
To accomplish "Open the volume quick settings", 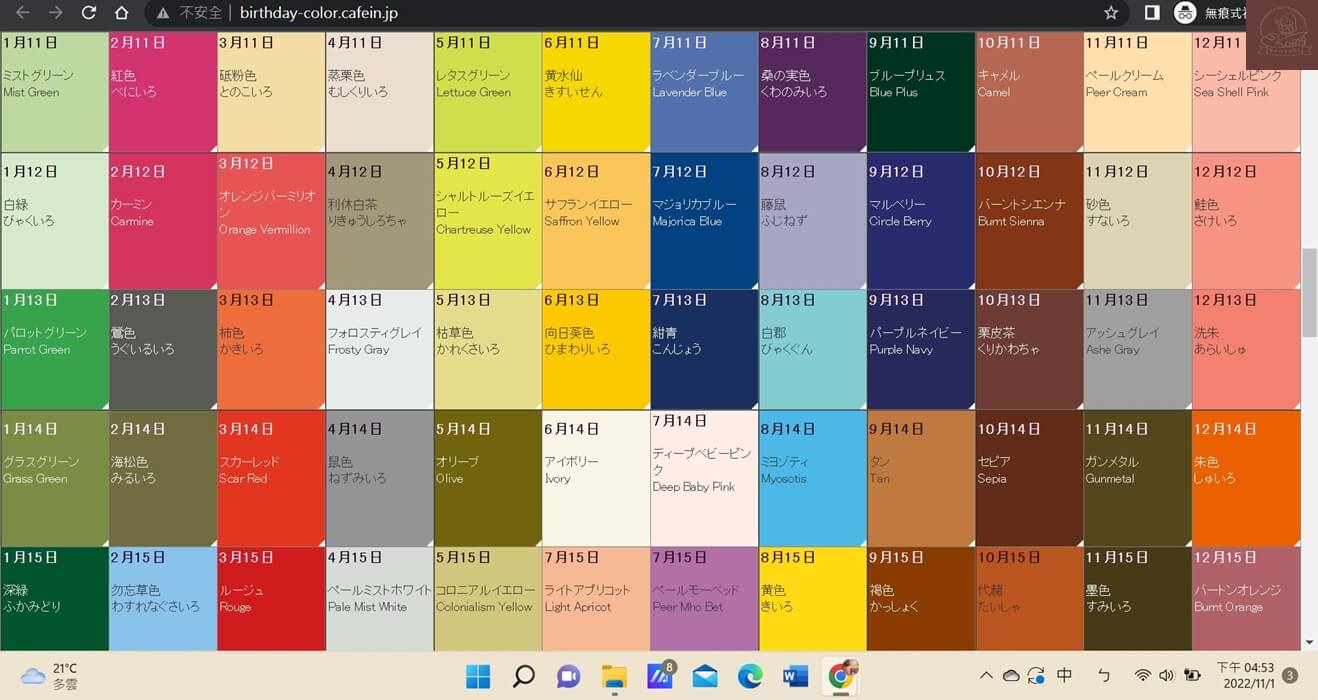I will [1166, 676].
